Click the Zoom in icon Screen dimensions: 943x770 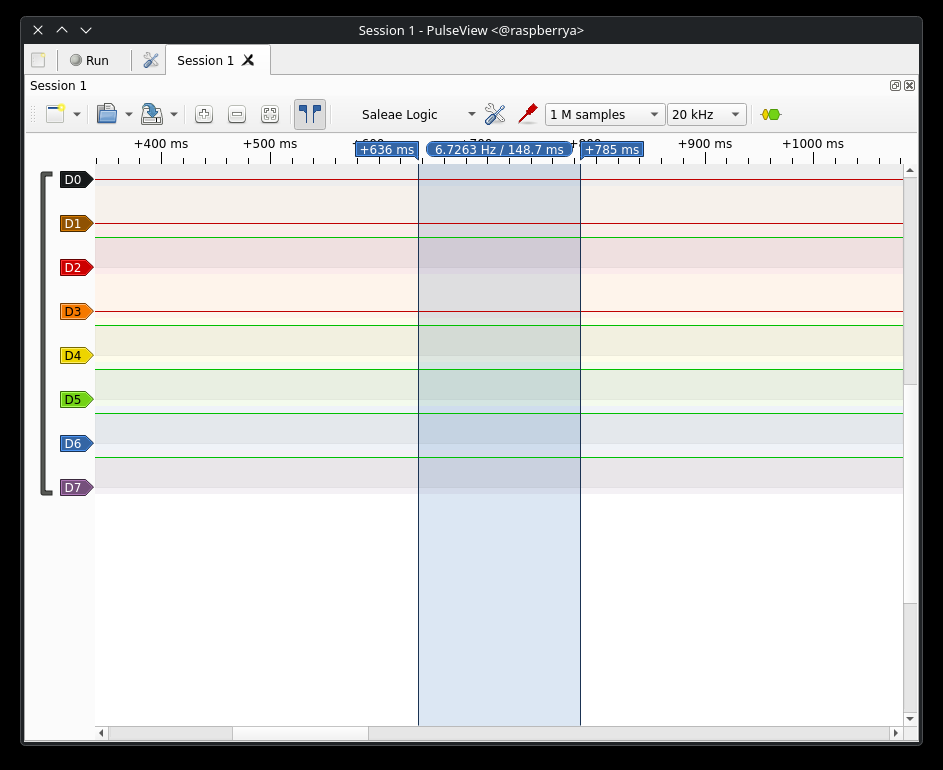(204, 114)
